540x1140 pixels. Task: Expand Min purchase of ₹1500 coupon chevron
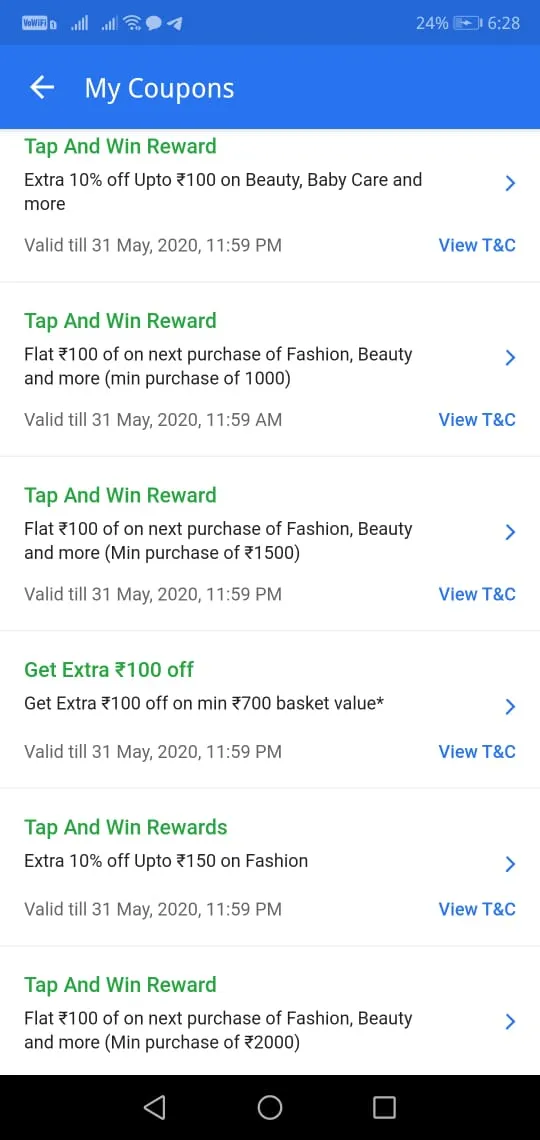[x=510, y=532]
